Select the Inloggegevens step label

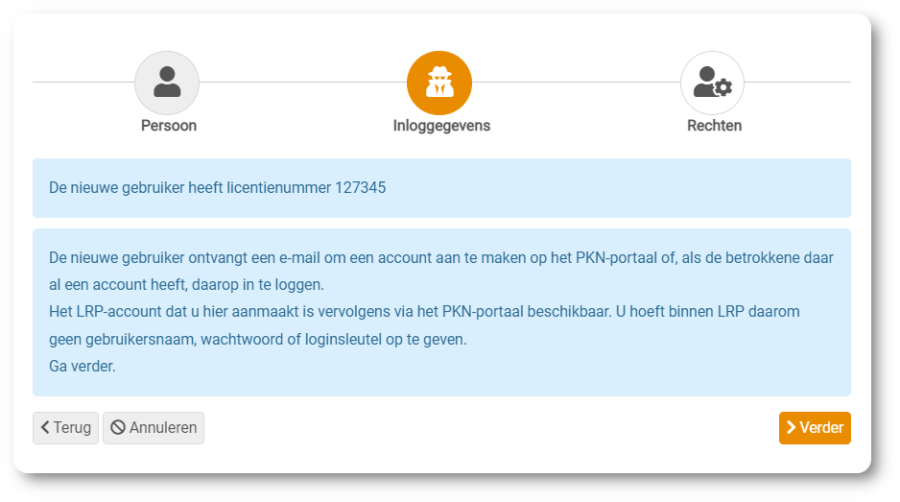441,126
